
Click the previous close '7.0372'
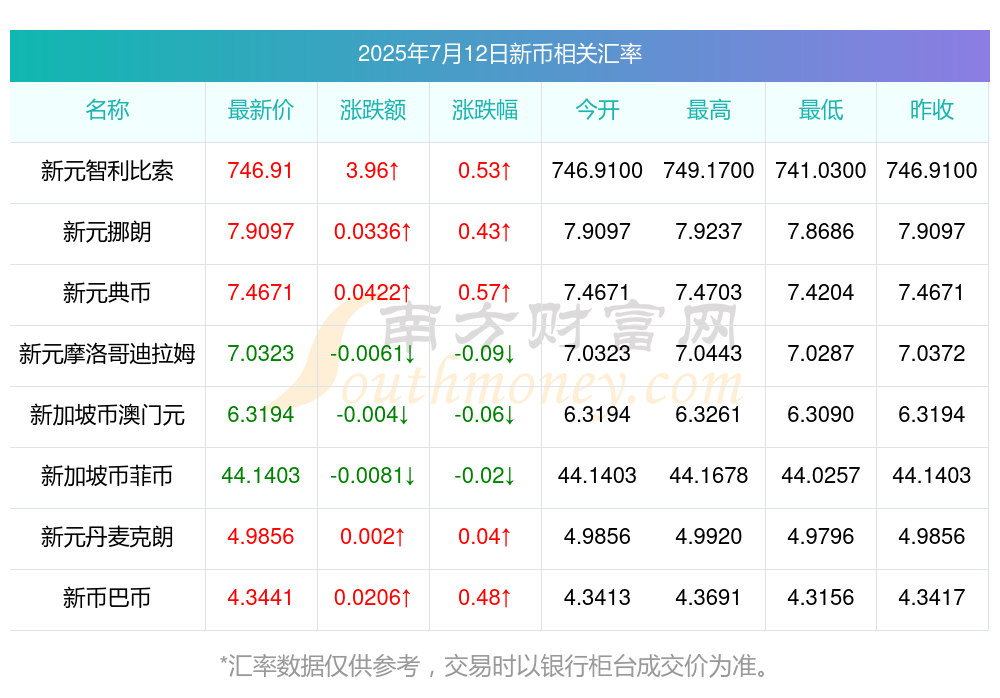click(932, 353)
